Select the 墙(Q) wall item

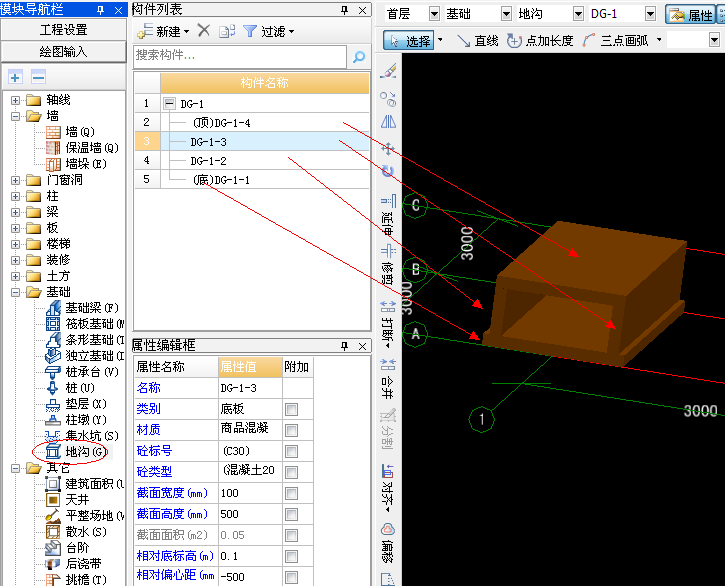click(70, 132)
